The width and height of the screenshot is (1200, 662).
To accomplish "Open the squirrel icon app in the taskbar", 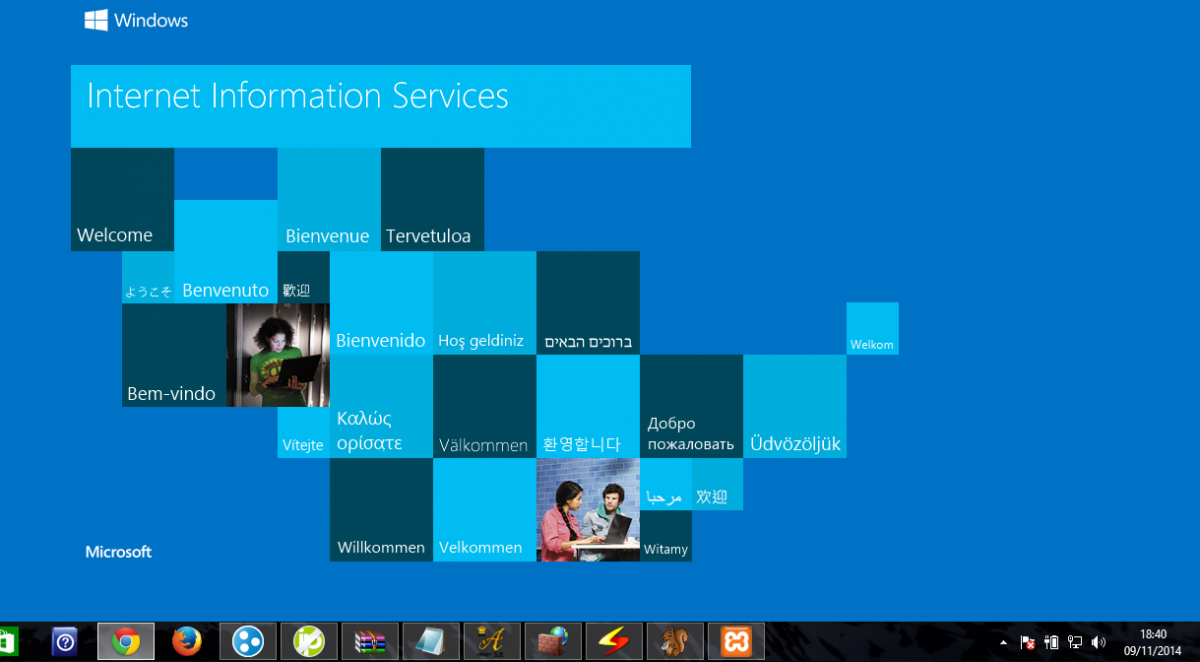I will tap(675, 641).
